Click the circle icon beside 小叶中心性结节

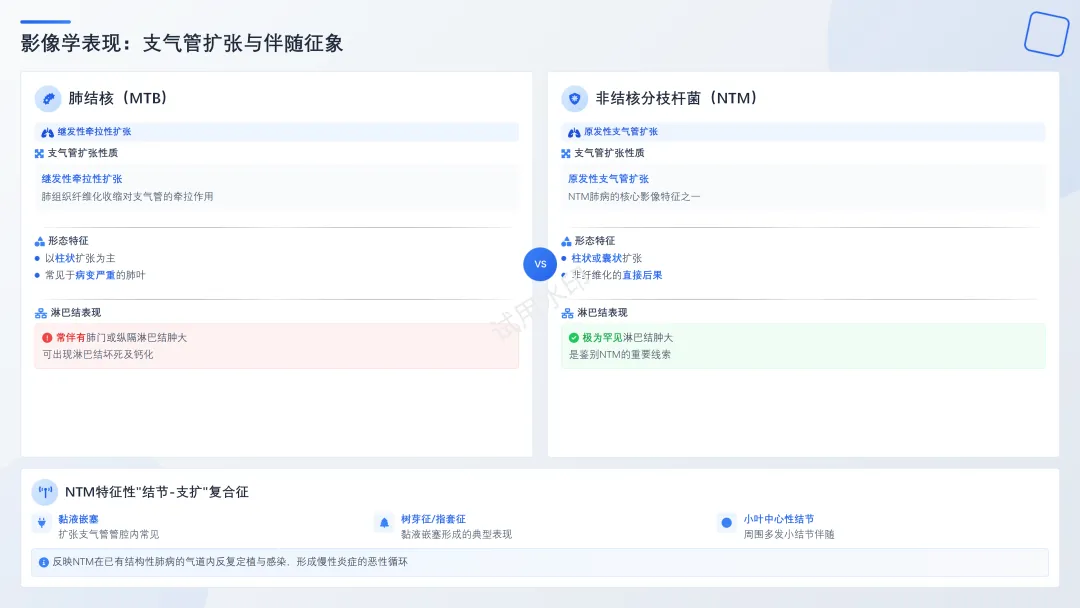tap(727, 523)
